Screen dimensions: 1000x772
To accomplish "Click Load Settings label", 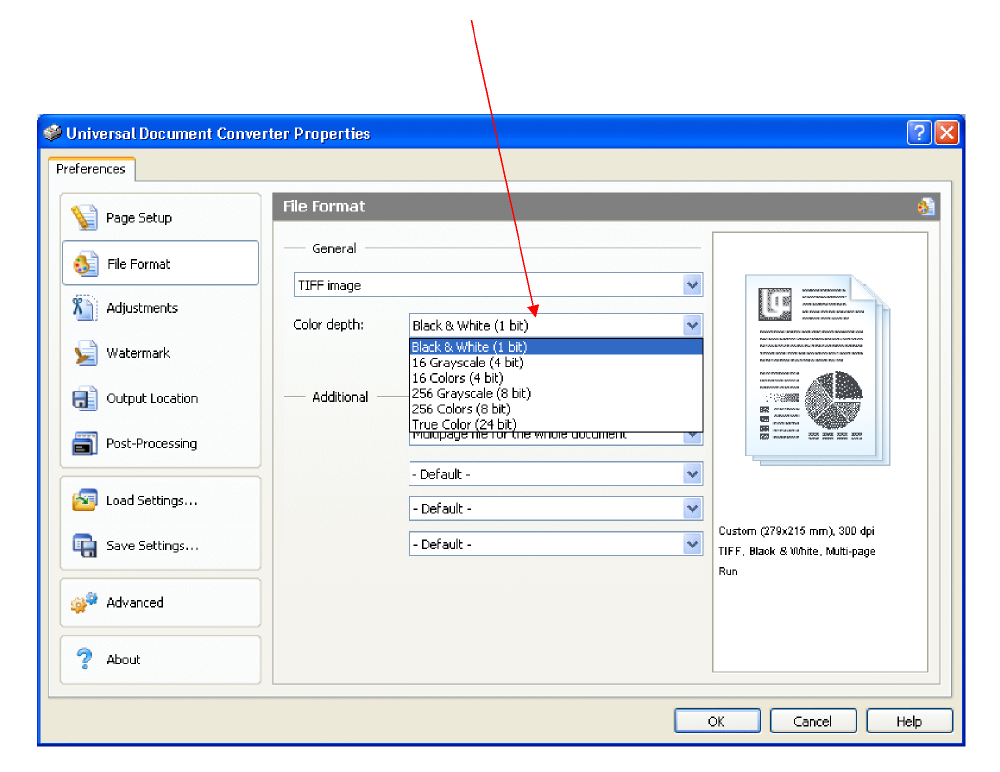I will point(152,500).
